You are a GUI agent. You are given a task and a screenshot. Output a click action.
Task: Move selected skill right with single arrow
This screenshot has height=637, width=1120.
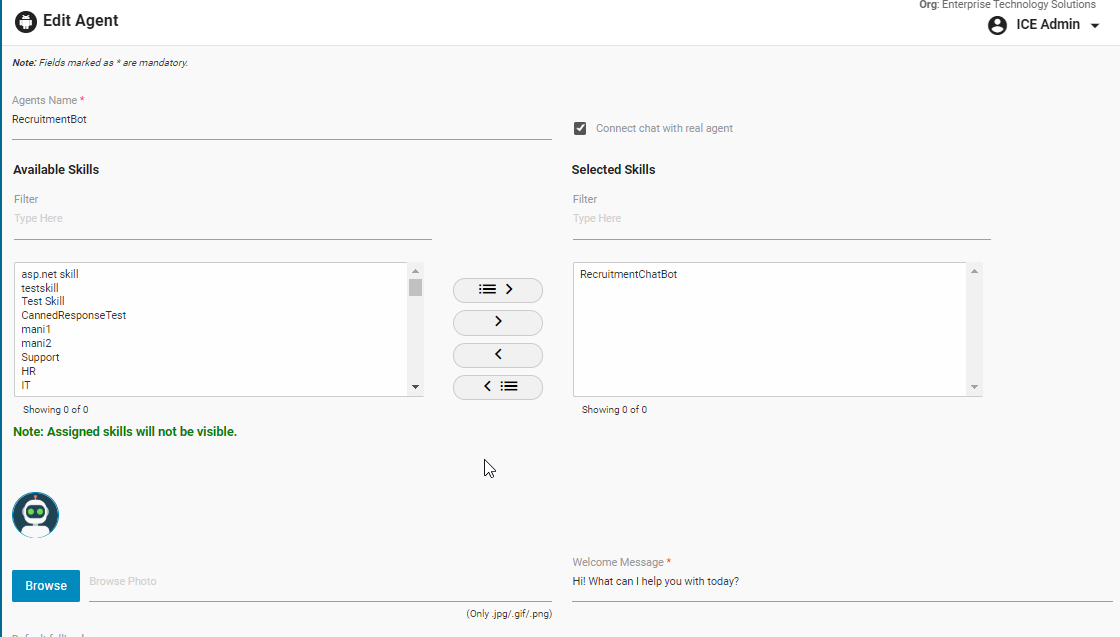pyautogui.click(x=497, y=322)
